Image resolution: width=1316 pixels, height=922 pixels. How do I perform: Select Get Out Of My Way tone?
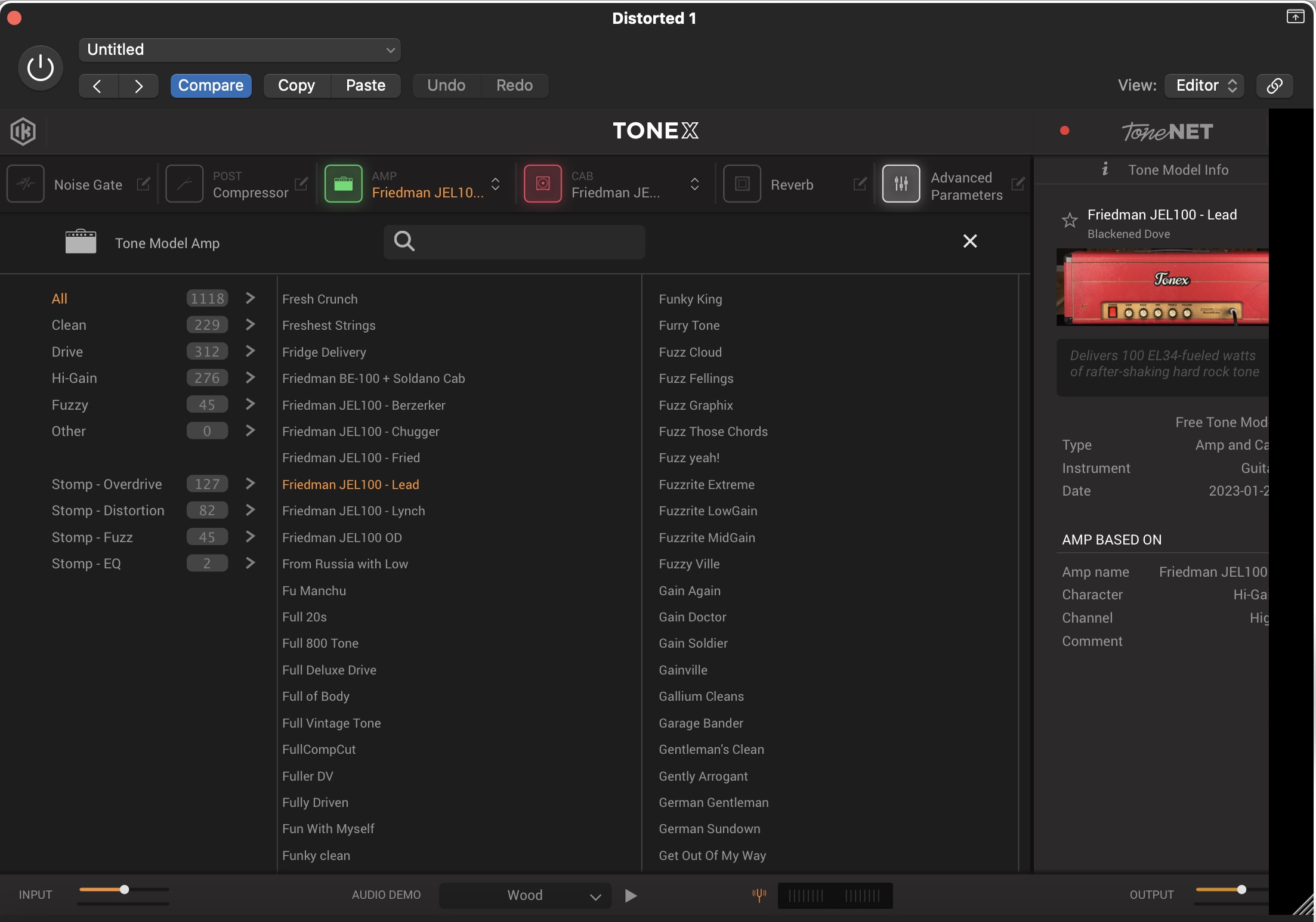pos(713,855)
